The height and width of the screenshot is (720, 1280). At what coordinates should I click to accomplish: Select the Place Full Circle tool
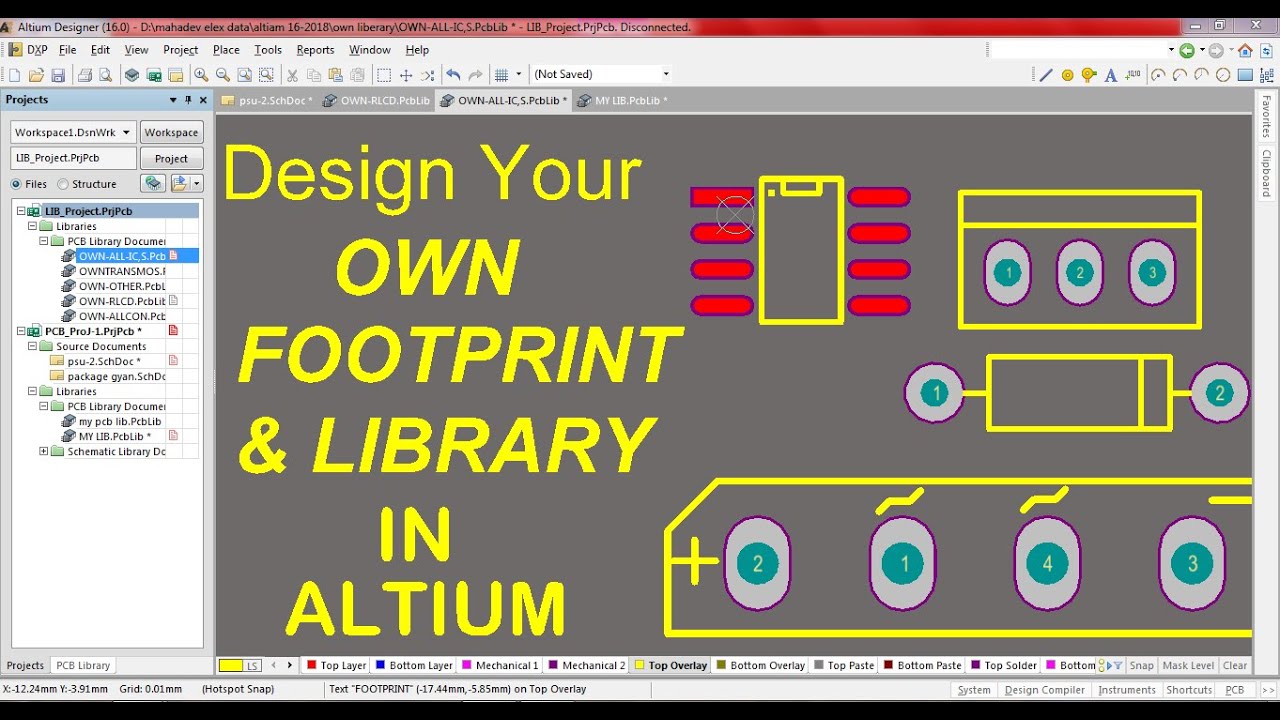(1224, 75)
